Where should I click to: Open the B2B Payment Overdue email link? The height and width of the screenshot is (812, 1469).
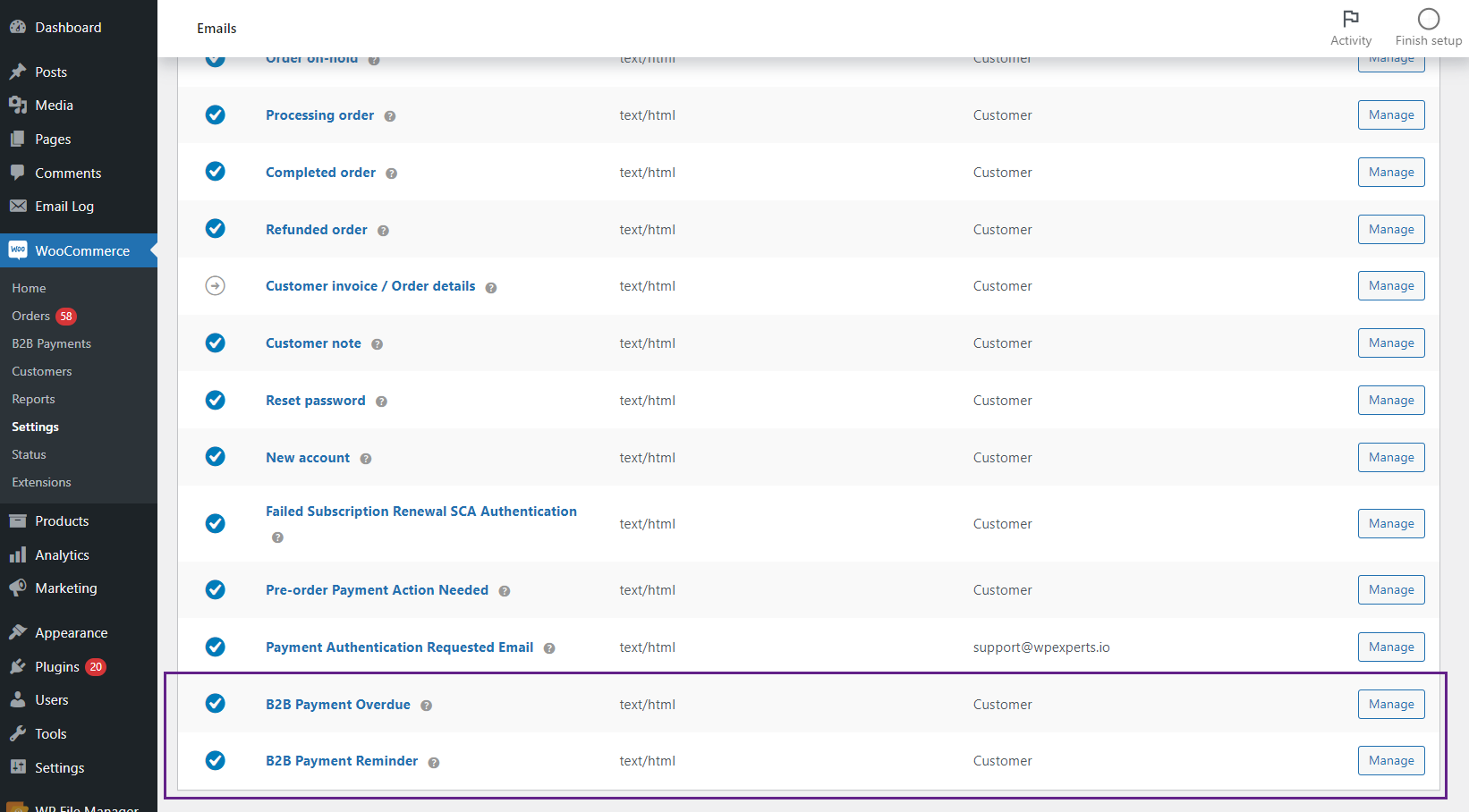[x=338, y=705]
